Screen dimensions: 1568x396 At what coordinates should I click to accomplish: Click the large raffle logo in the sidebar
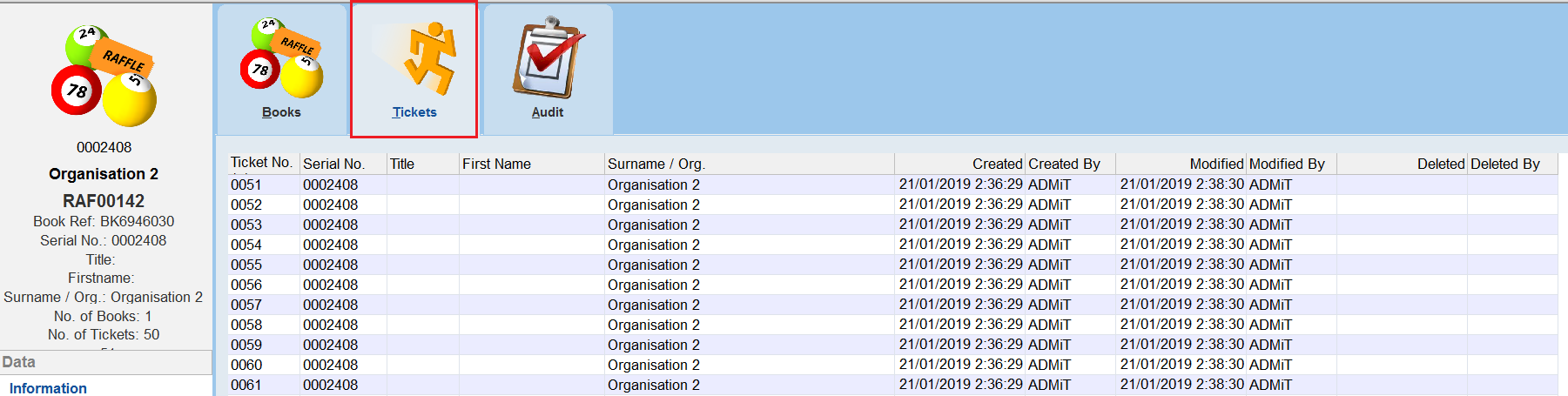104,76
